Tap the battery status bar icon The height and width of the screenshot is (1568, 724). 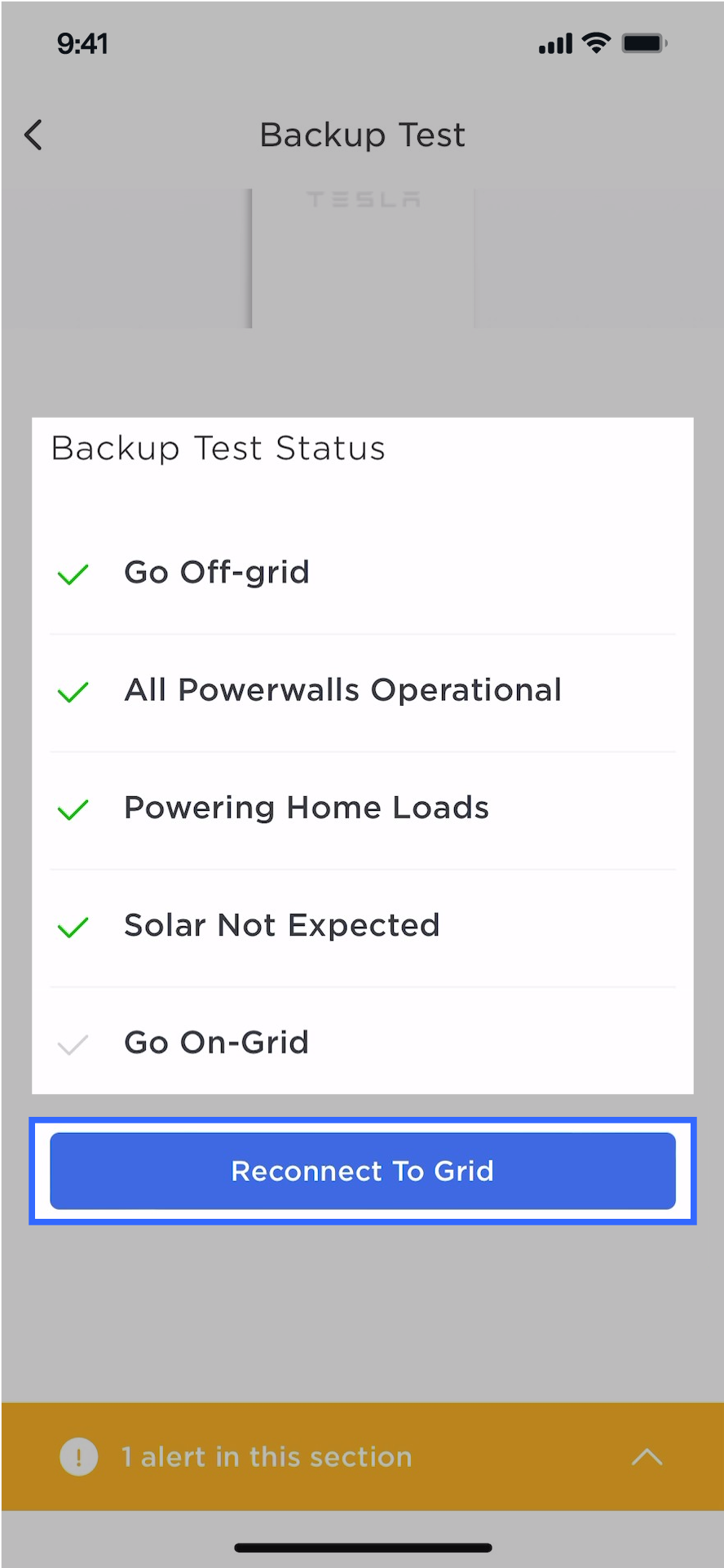pos(644,43)
